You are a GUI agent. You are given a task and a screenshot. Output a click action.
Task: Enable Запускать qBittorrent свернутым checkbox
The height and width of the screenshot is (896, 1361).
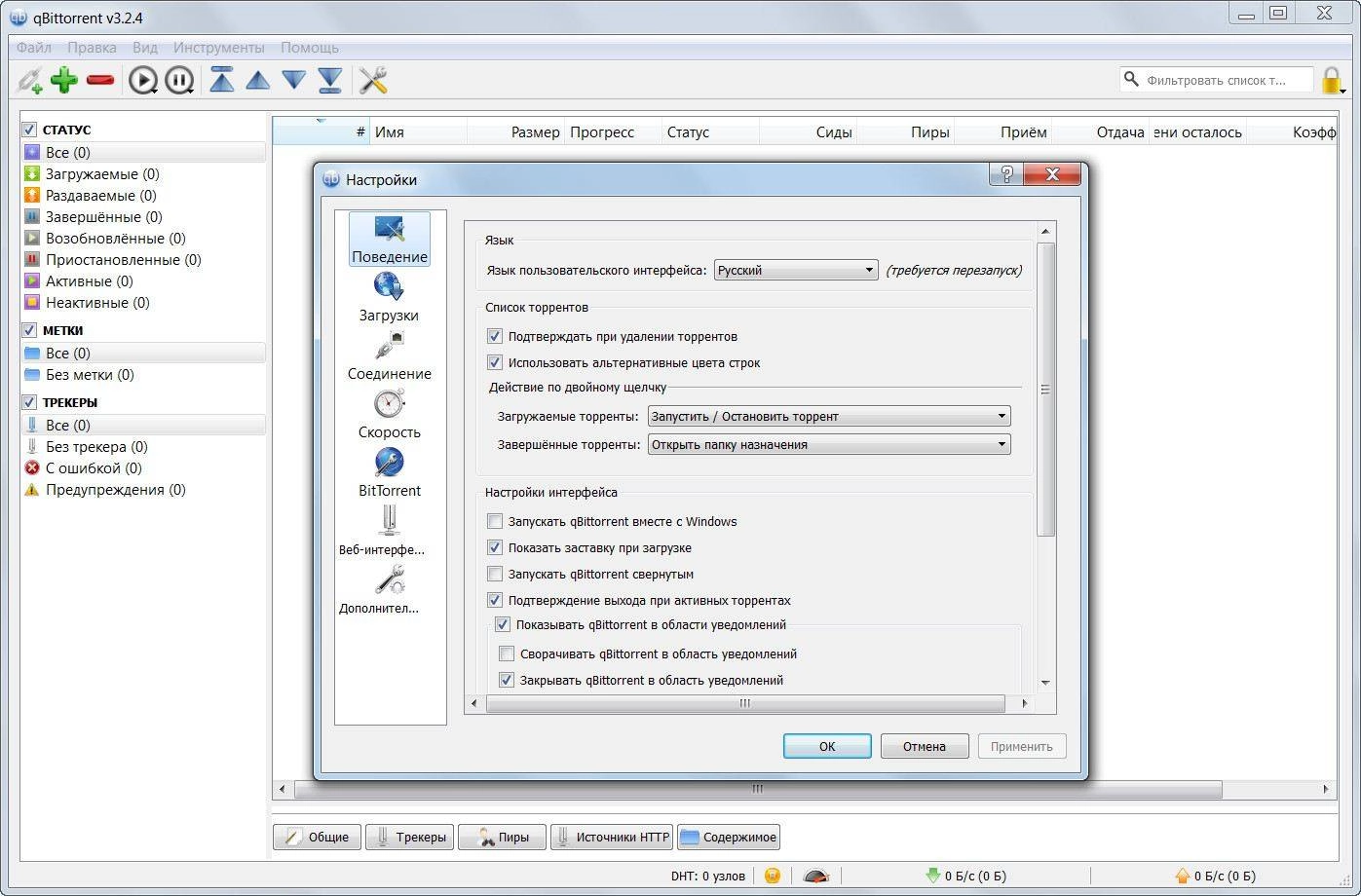coord(495,575)
